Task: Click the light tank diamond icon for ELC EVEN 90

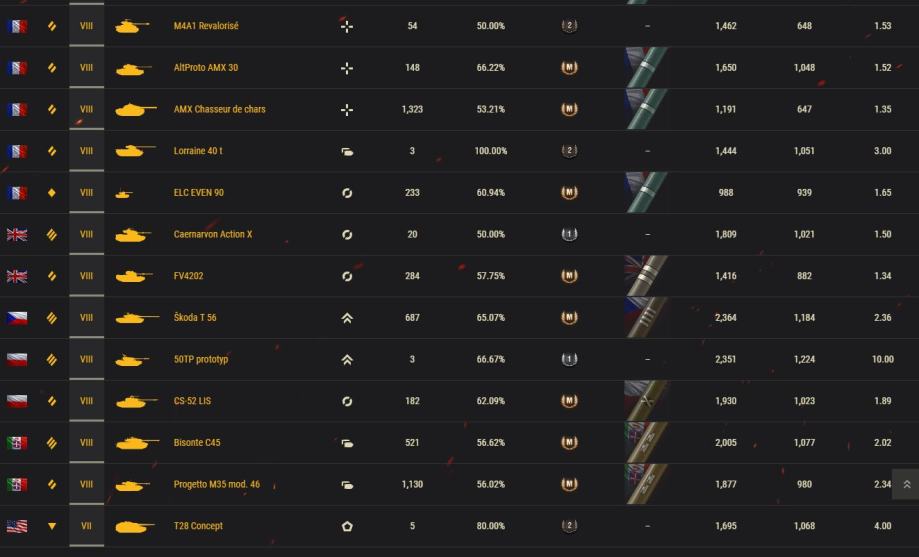Action: 52,193
